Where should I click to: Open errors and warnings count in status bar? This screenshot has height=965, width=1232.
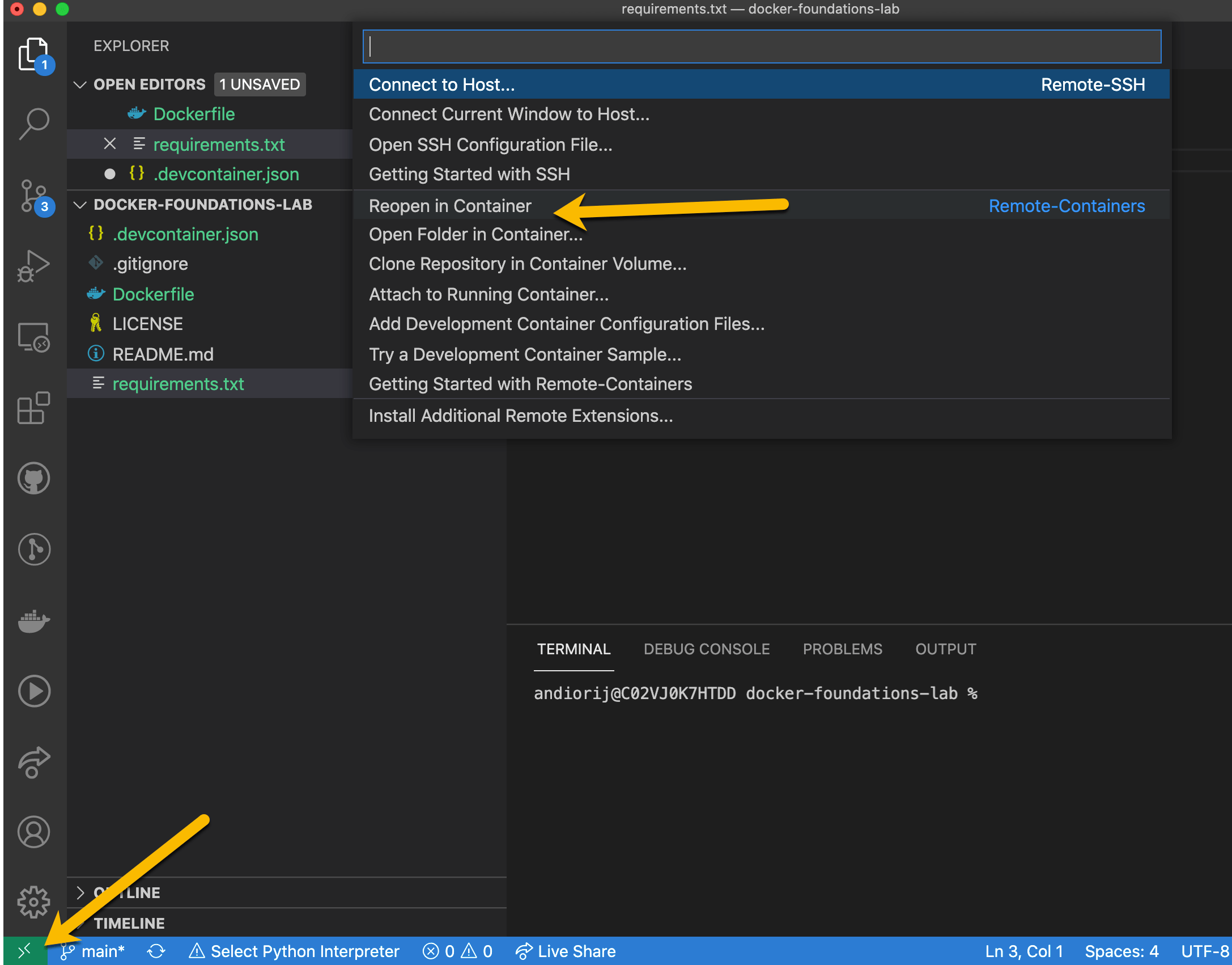(457, 951)
